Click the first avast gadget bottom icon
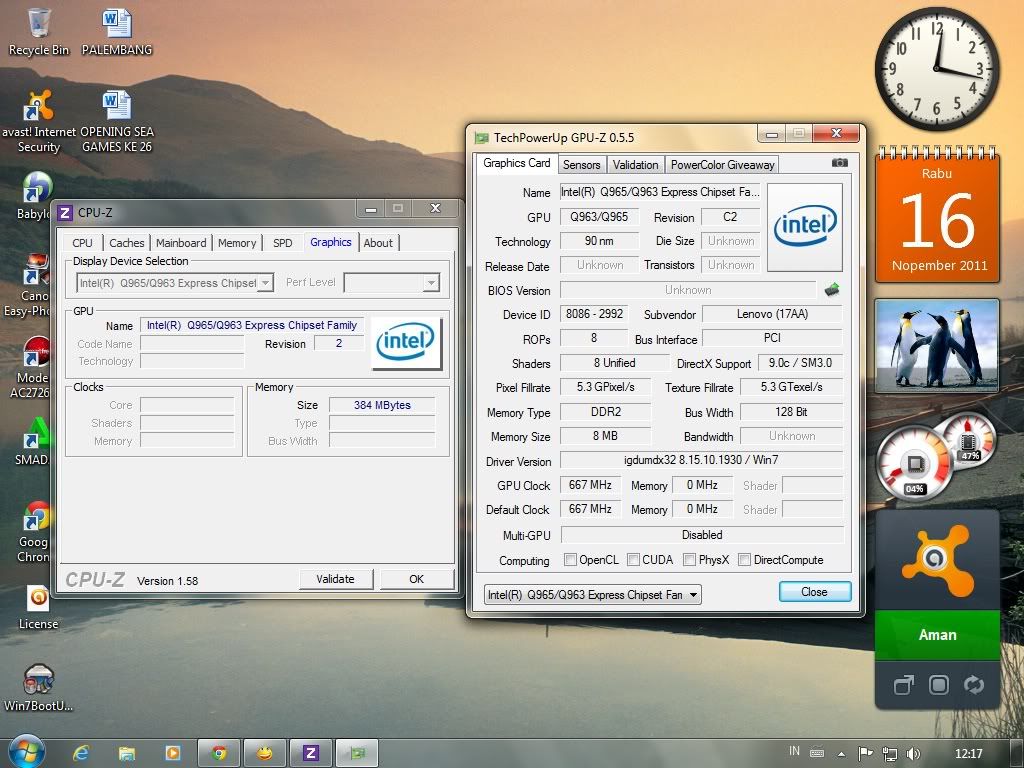The height and width of the screenshot is (768, 1024). click(x=903, y=684)
